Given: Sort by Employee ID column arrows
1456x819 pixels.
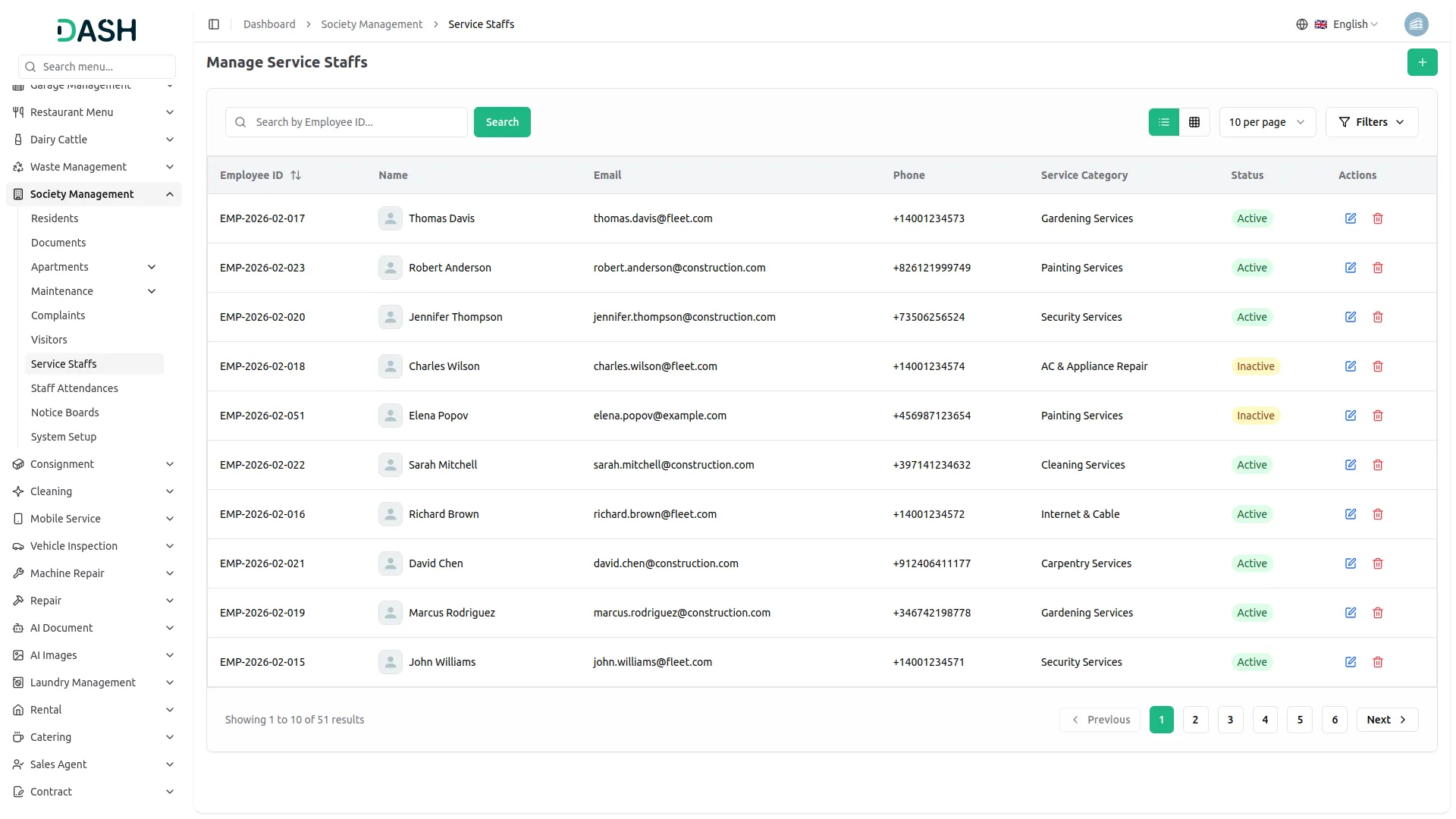Looking at the screenshot, I should click(296, 175).
